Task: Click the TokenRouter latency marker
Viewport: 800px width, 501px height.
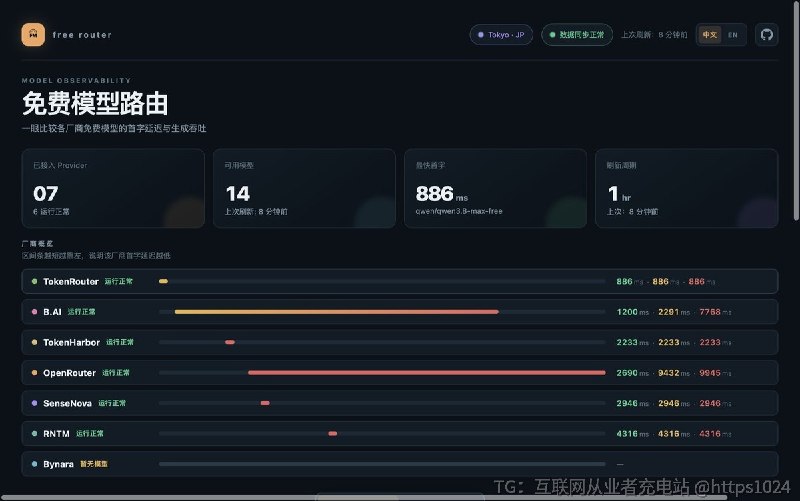Action: (163, 281)
